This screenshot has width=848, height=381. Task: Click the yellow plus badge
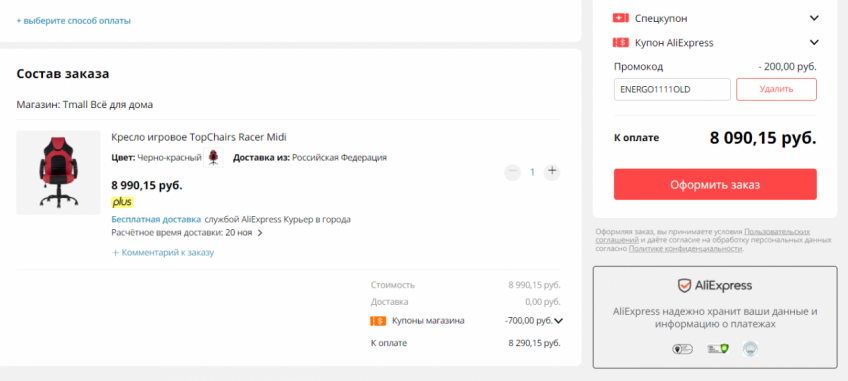122,202
